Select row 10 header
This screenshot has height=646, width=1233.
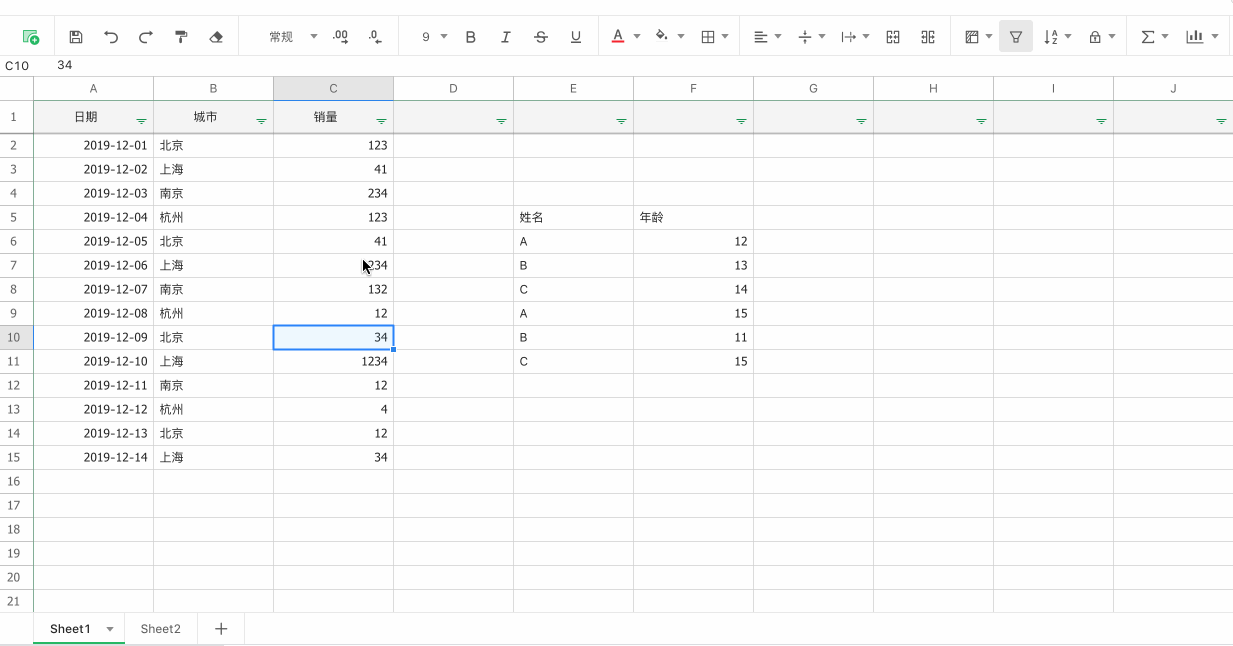17,337
